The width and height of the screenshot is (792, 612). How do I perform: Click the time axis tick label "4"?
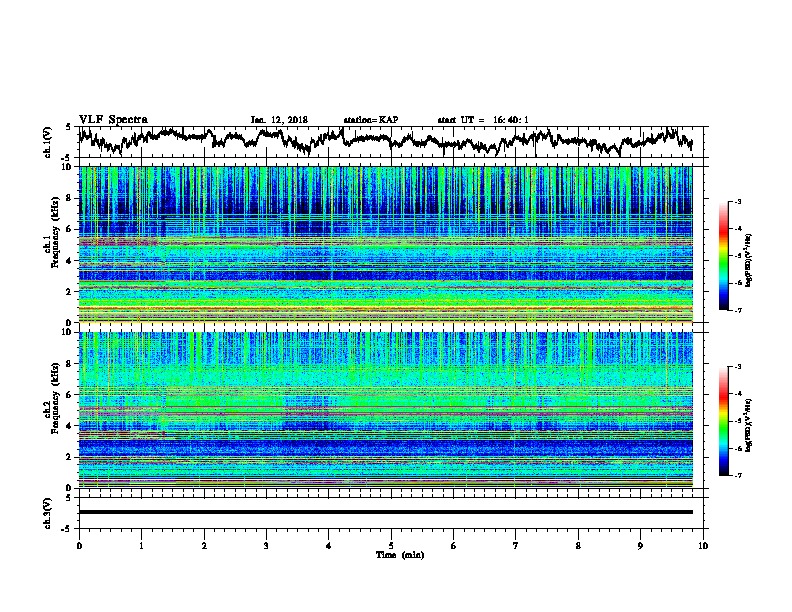329,546
